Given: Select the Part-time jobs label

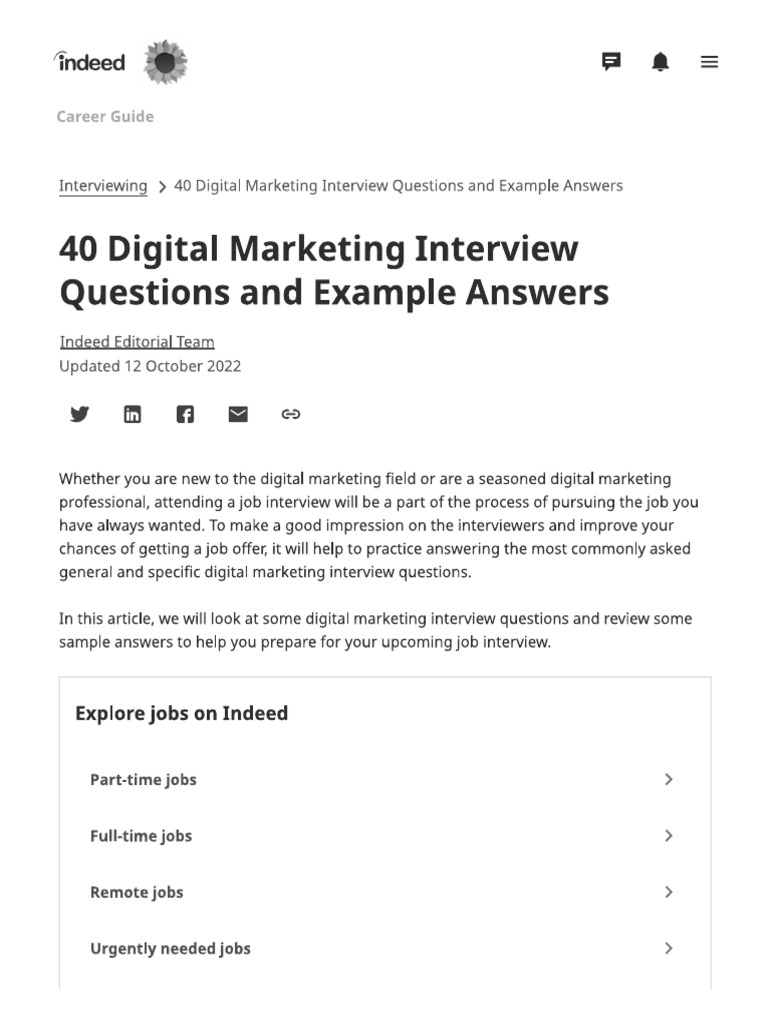Looking at the screenshot, I should click(x=143, y=780).
